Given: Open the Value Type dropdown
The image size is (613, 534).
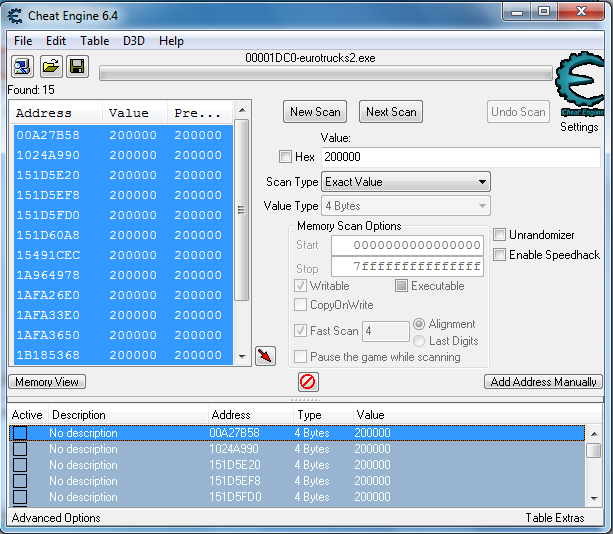Looking at the screenshot, I should pyautogui.click(x=406, y=206).
